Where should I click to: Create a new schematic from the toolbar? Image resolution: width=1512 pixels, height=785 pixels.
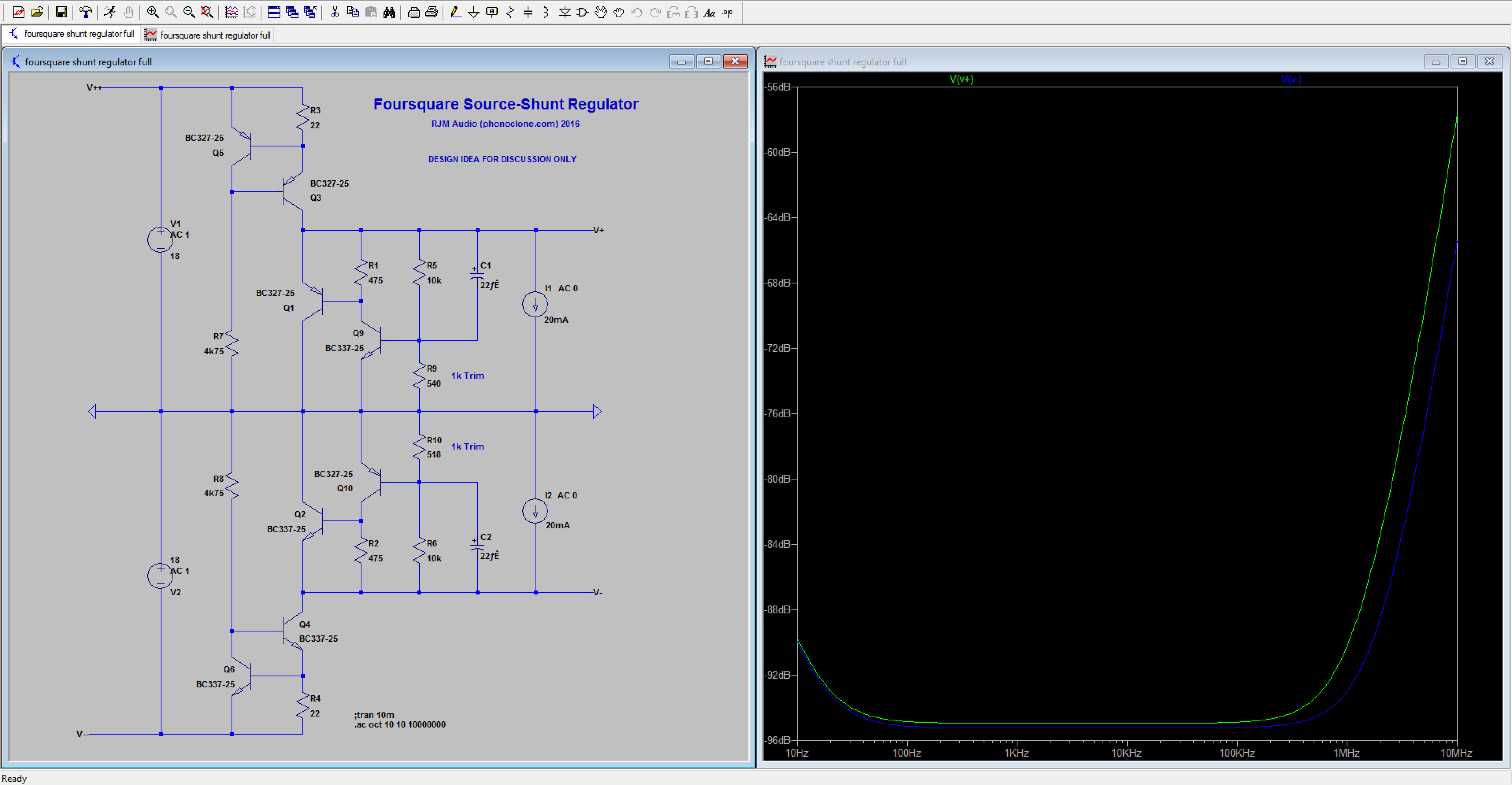point(19,12)
